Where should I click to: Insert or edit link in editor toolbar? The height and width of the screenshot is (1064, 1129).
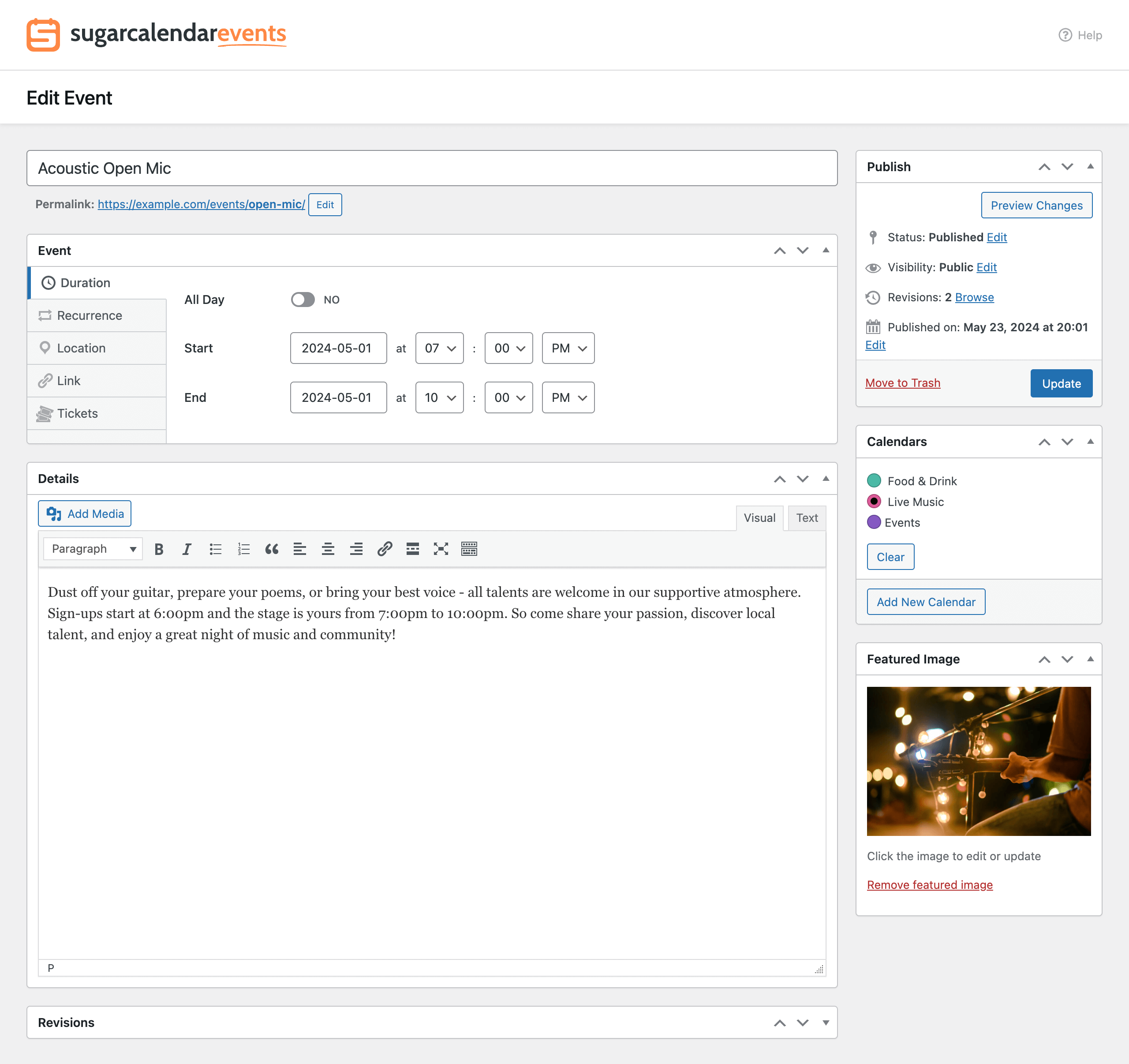(x=385, y=549)
